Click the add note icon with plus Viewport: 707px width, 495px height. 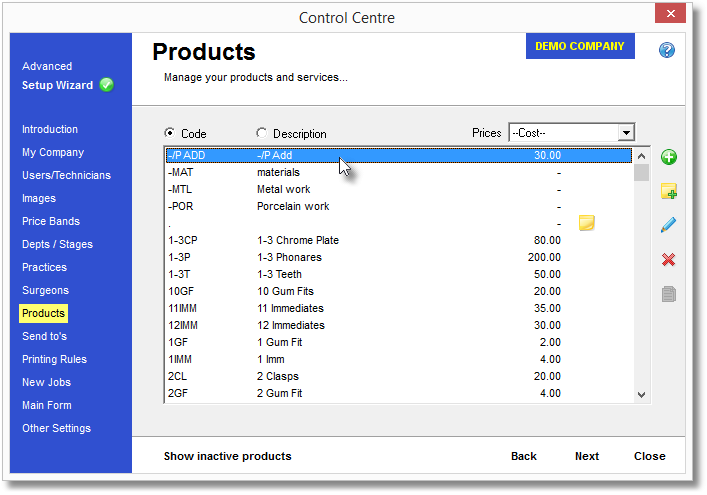click(669, 191)
